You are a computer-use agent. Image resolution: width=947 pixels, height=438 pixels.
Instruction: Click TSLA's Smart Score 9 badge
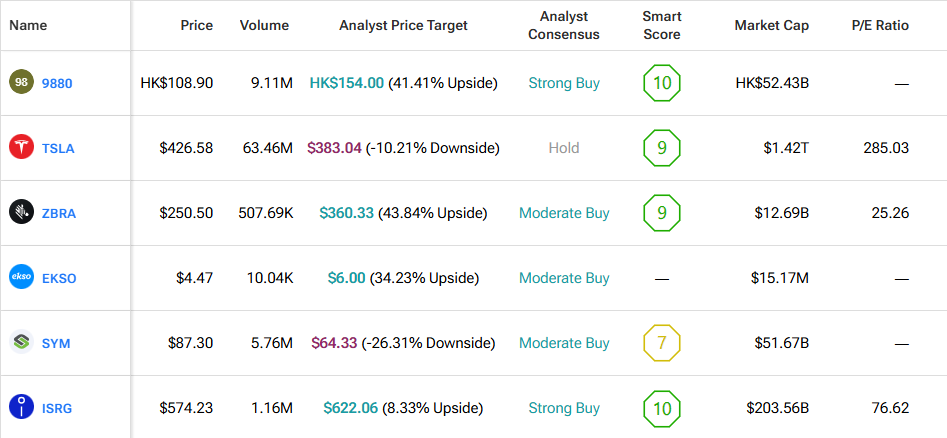click(661, 148)
